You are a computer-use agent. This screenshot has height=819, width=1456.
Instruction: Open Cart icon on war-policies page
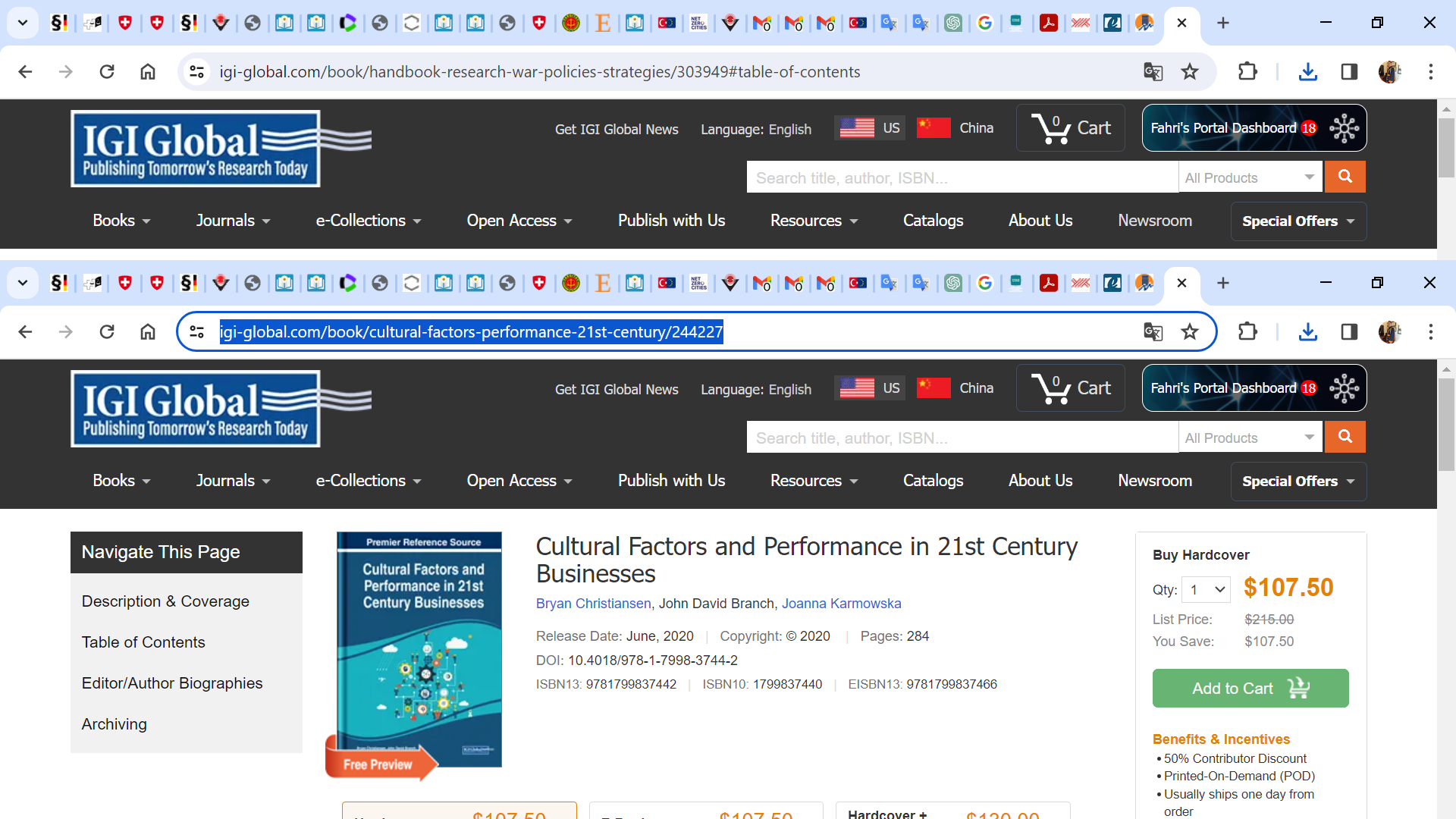1071,127
